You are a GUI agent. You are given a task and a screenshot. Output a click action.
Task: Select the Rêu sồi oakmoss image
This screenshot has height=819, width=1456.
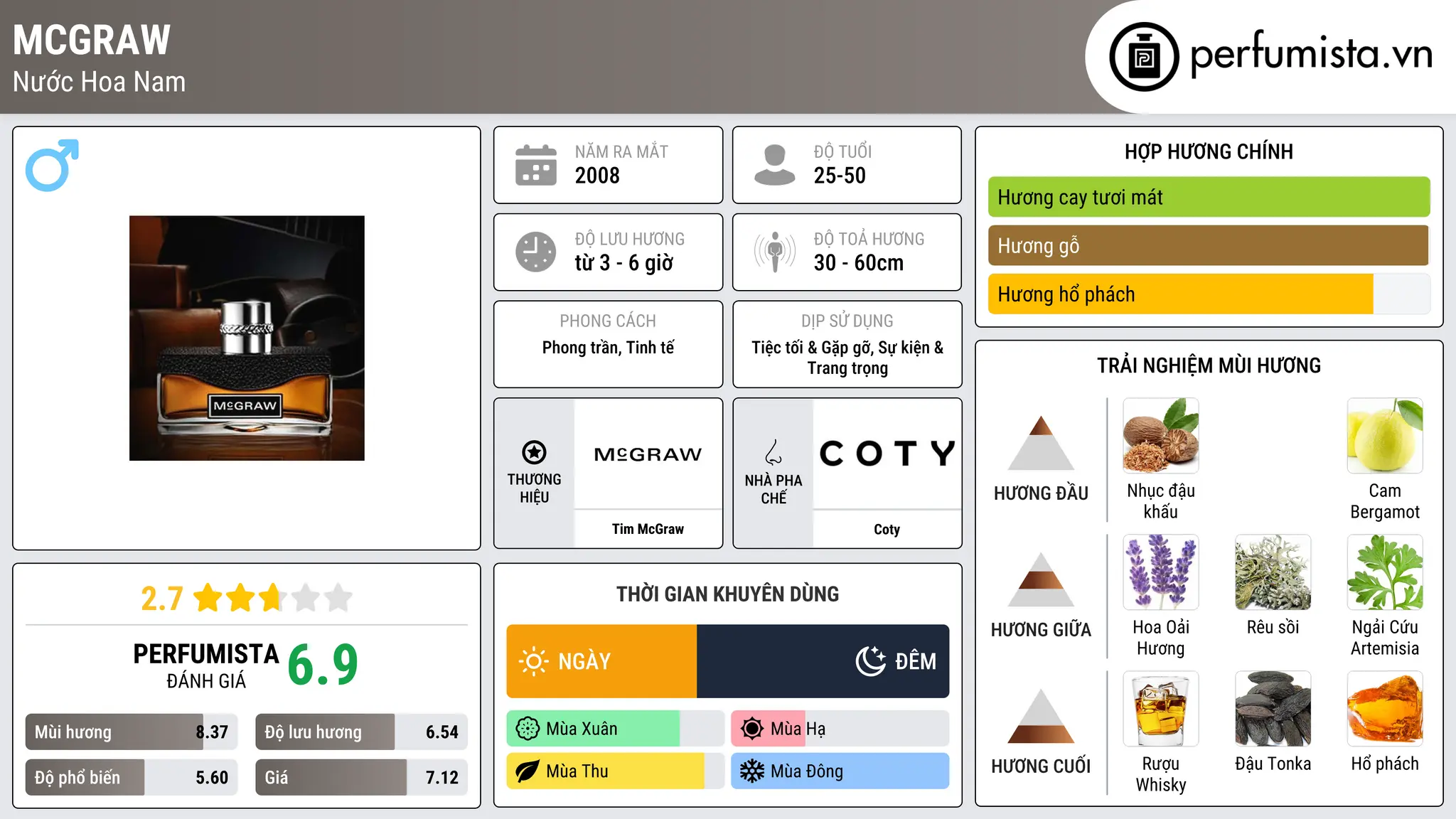[x=1273, y=572]
